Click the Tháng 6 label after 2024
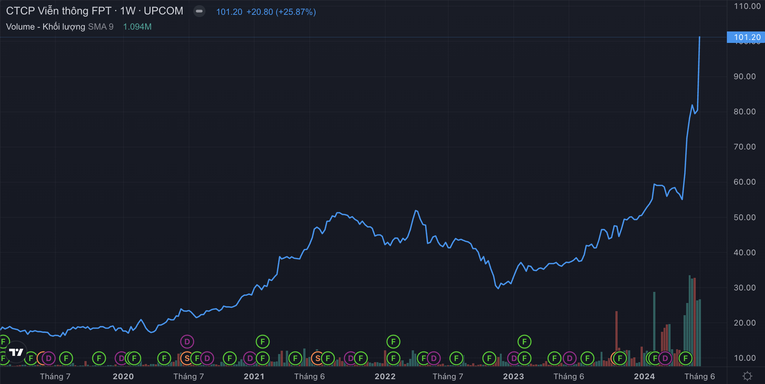This screenshot has height=384, width=765. (699, 376)
